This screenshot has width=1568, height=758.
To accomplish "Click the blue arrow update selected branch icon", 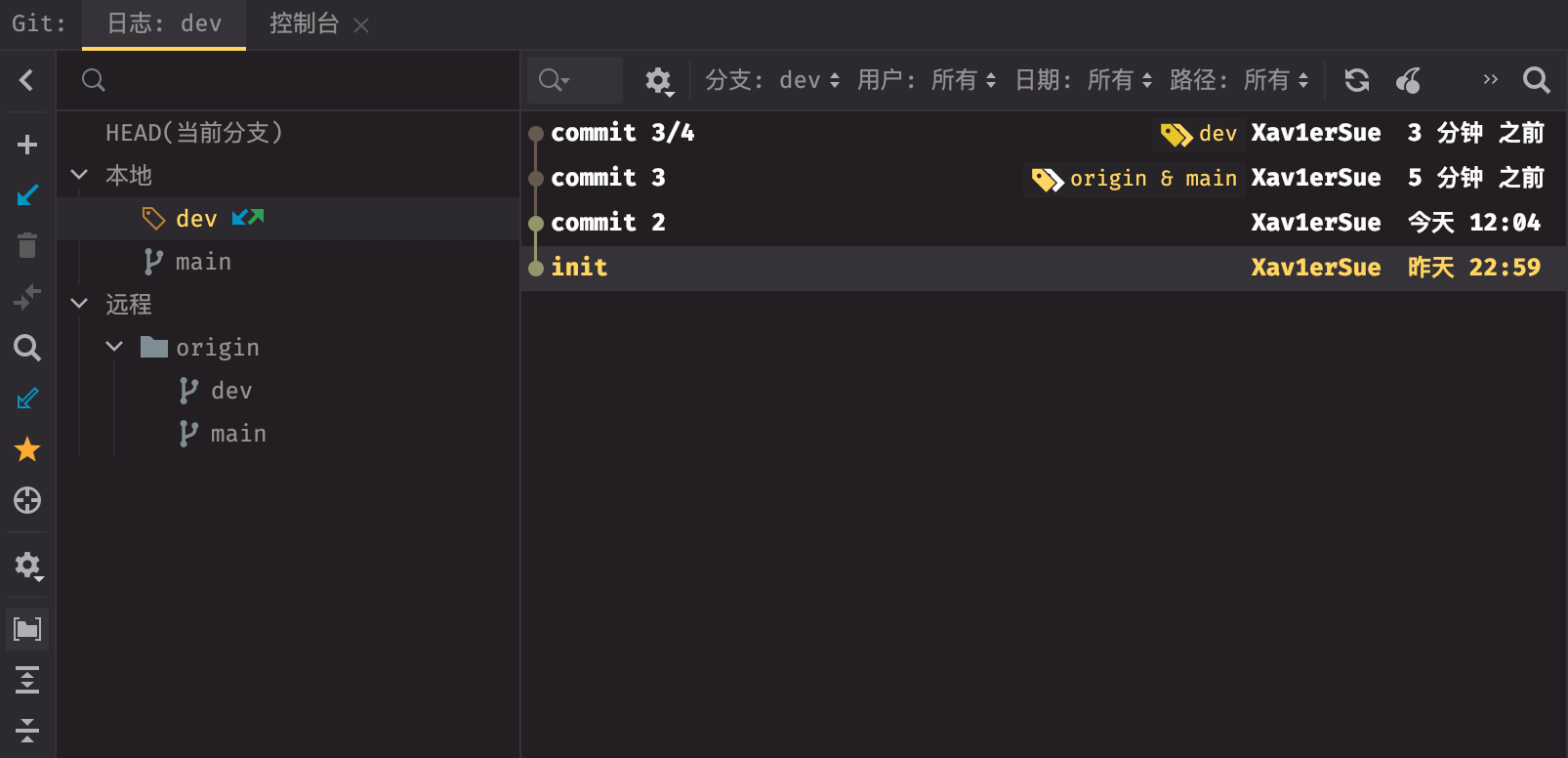I will click(x=27, y=195).
